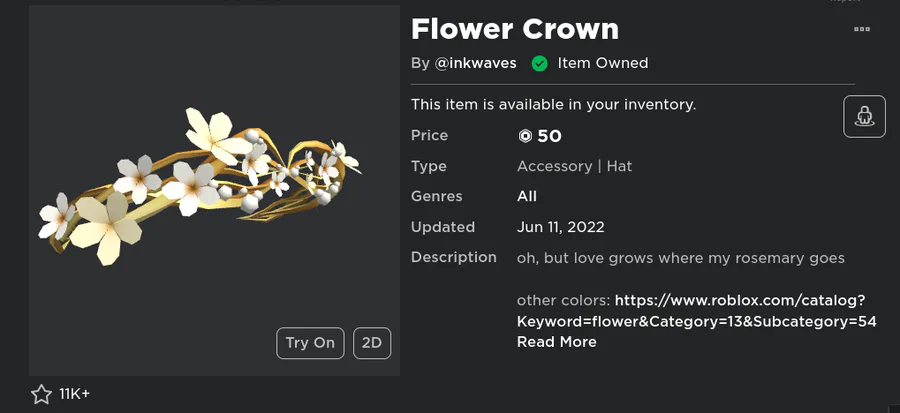This screenshot has height=413, width=900.
Task: Click the rosemary description line
Action: click(680, 258)
